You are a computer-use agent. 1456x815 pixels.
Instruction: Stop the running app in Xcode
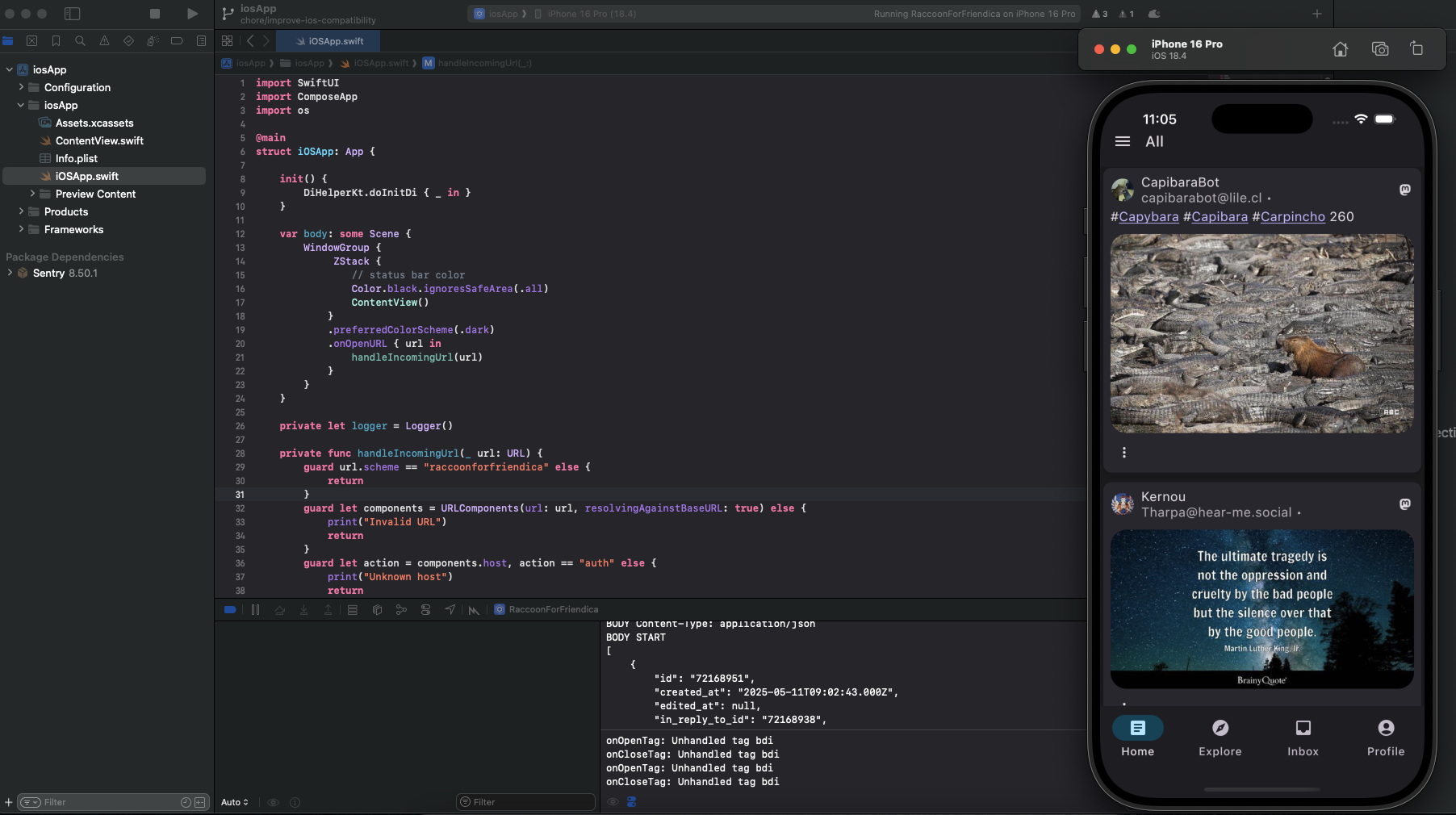[x=155, y=14]
